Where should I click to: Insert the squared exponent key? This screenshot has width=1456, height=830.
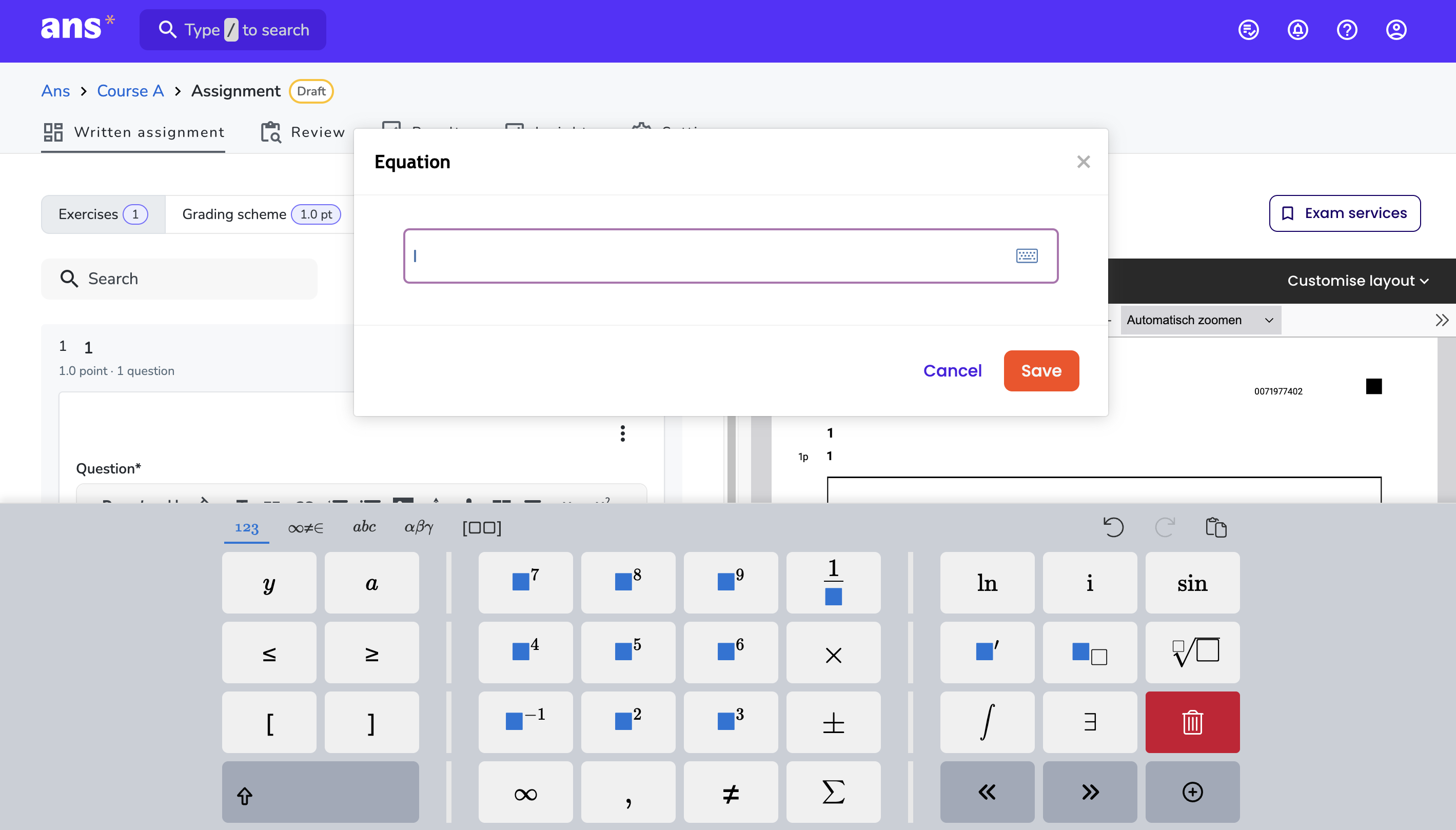pos(628,722)
